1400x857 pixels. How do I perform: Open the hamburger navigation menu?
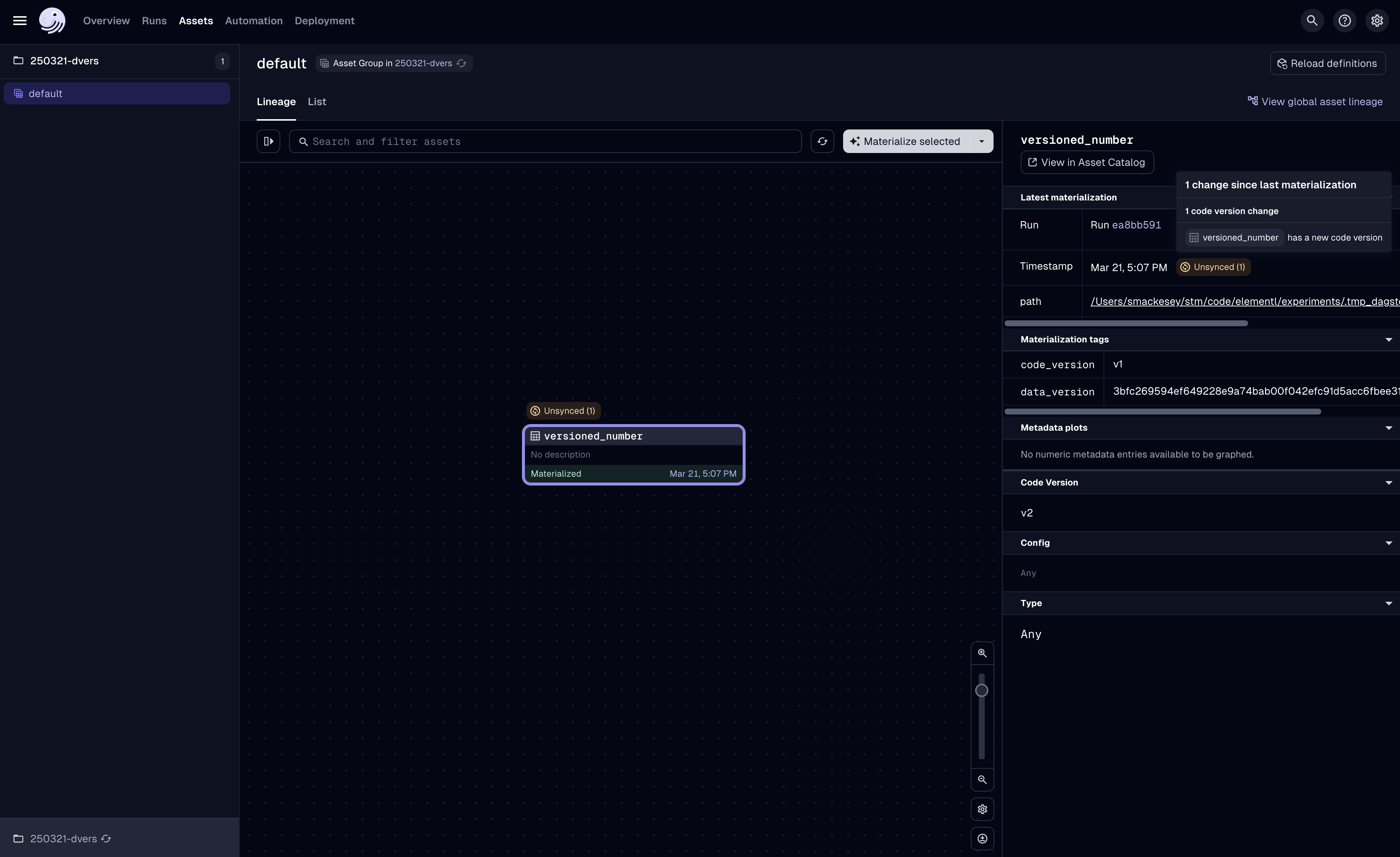coord(19,21)
